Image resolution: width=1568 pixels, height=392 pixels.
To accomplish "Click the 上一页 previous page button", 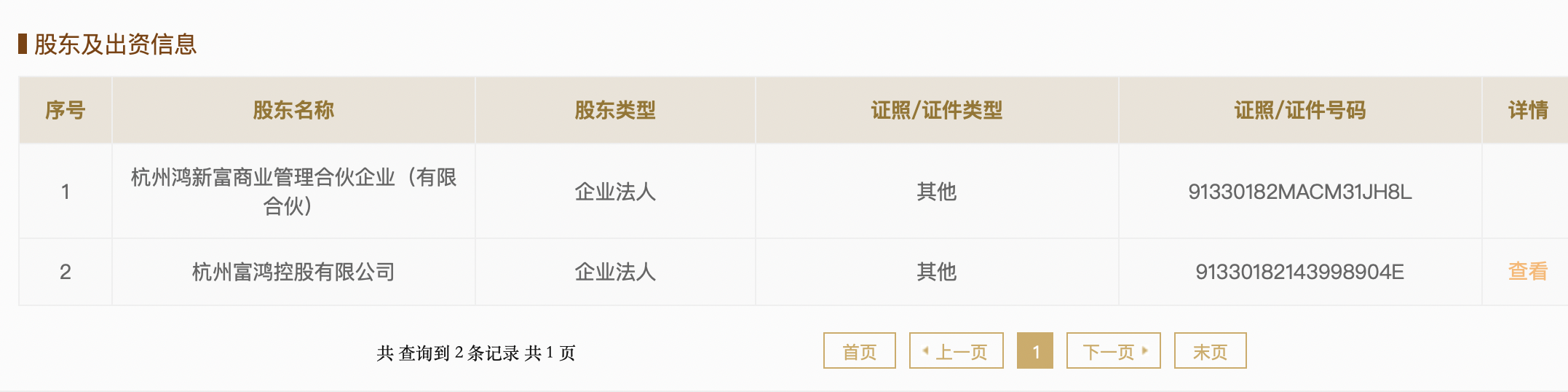I will [956, 351].
